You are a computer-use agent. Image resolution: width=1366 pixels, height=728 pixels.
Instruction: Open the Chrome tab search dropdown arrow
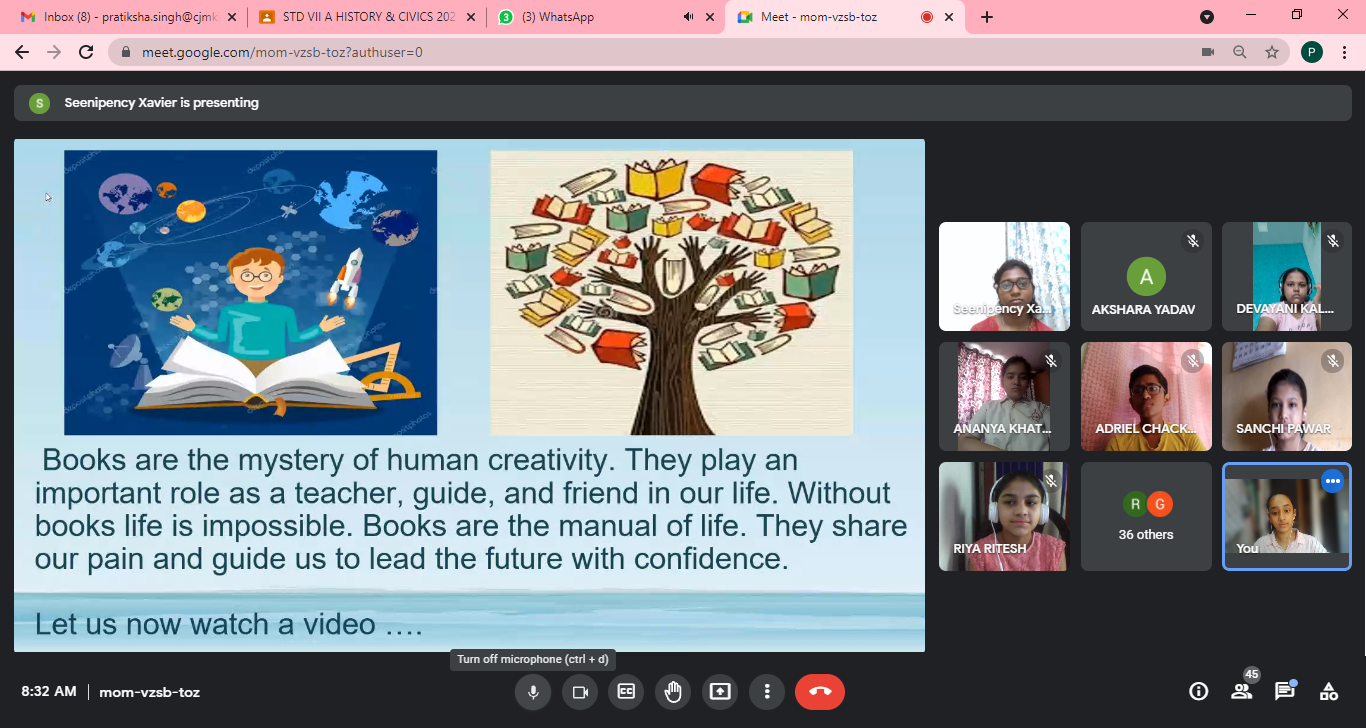click(x=1207, y=17)
